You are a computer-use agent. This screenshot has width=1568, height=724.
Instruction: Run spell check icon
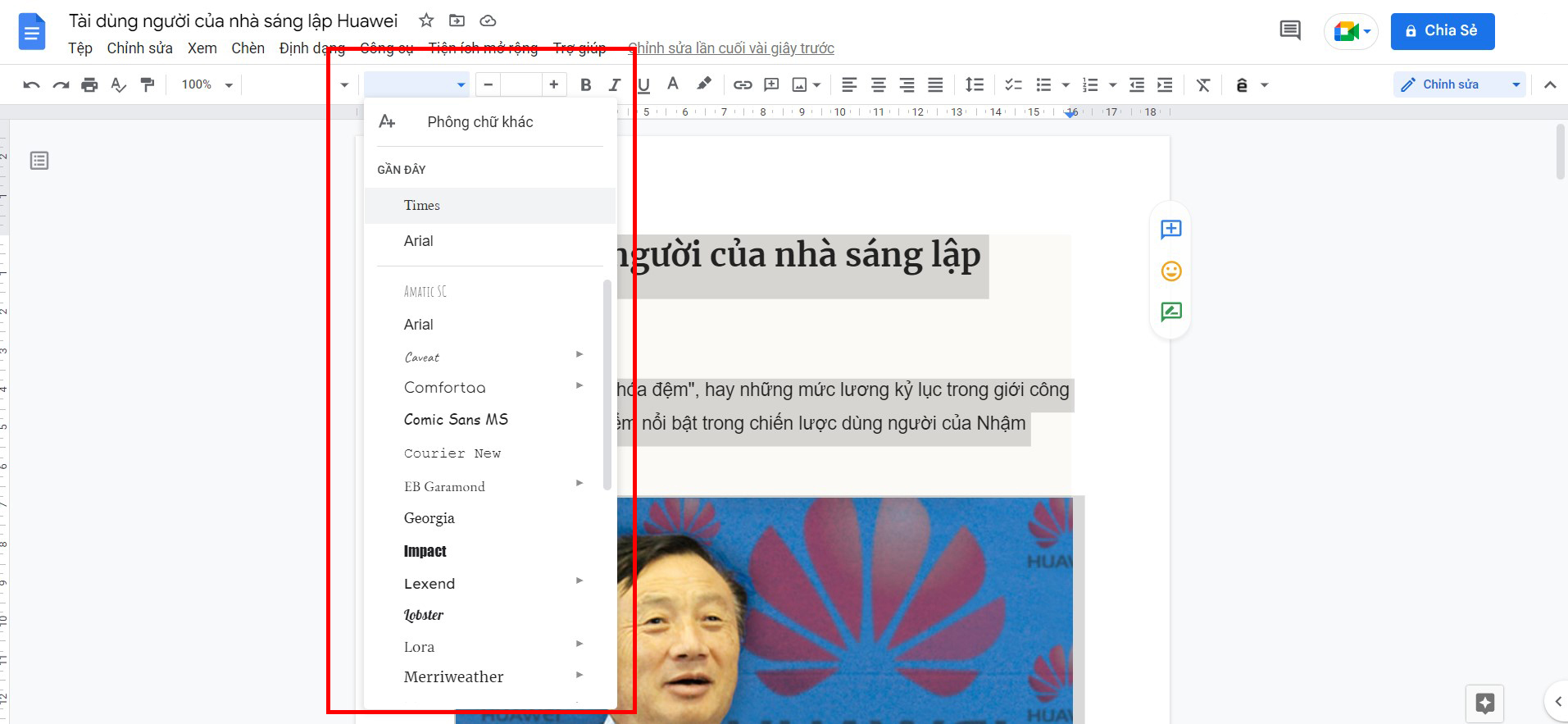tap(119, 84)
